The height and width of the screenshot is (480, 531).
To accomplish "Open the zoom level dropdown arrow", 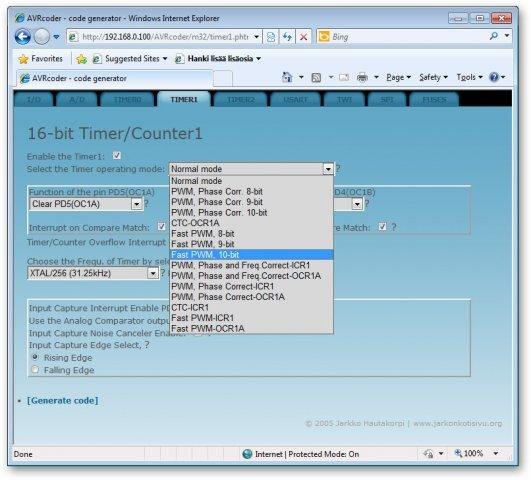I will tap(496, 453).
